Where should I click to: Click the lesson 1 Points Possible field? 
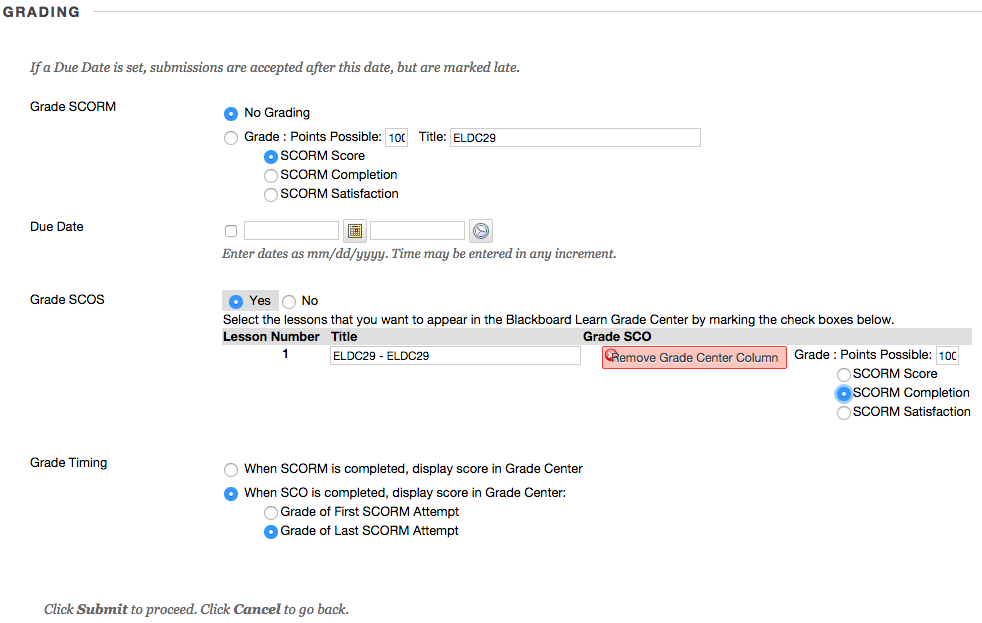pos(946,356)
